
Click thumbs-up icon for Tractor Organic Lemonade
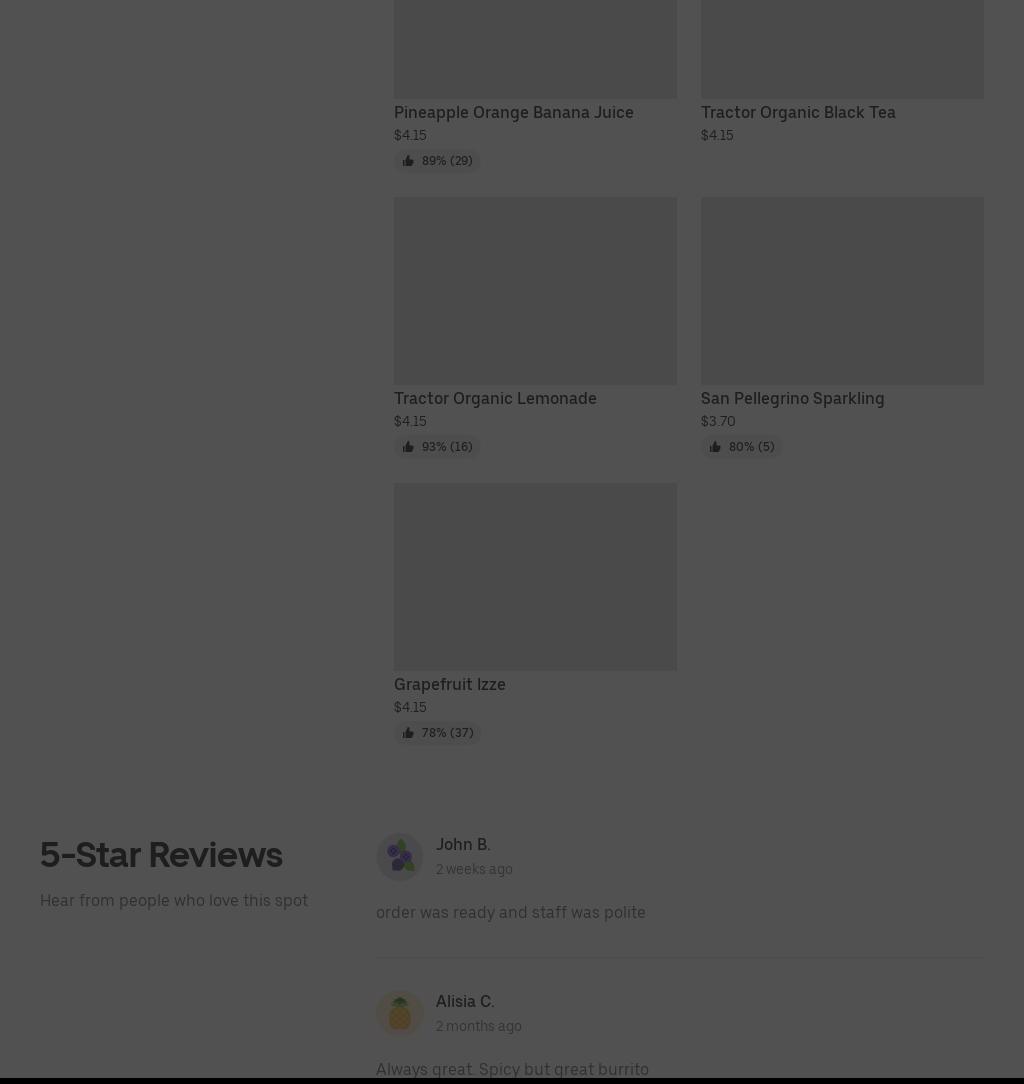[408, 447]
